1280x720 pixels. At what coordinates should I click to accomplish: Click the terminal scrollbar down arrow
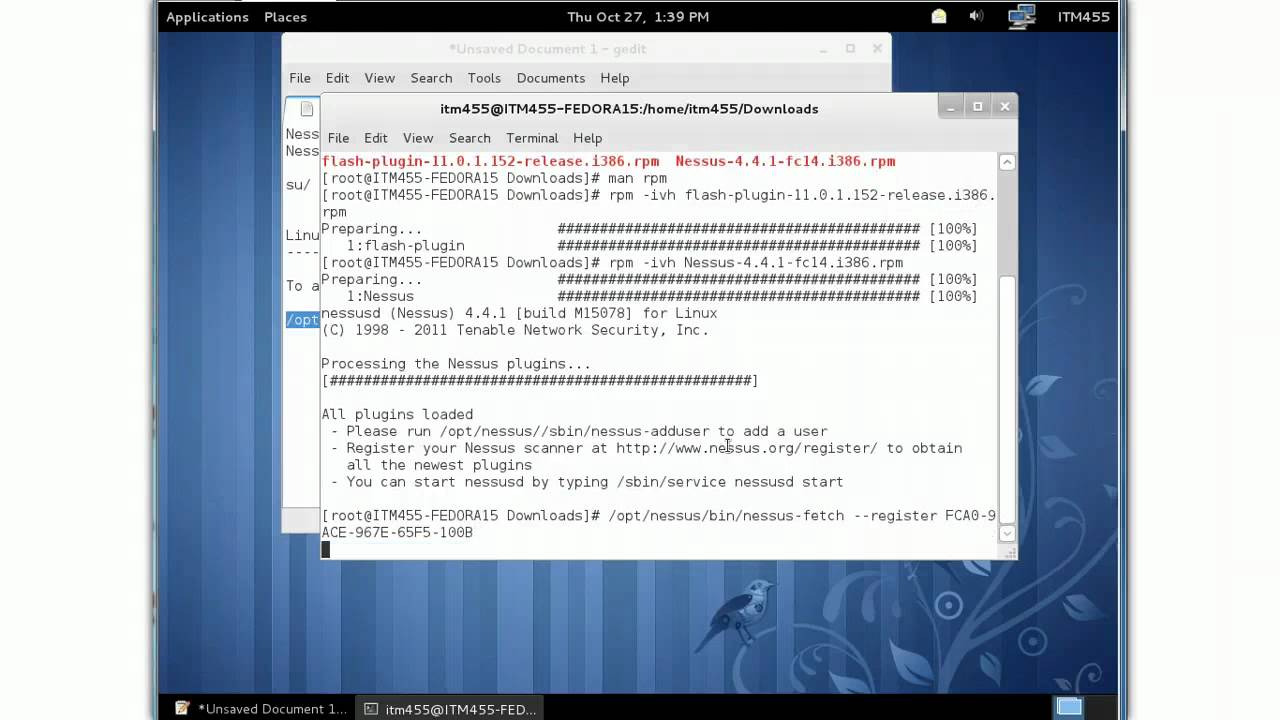click(1006, 533)
